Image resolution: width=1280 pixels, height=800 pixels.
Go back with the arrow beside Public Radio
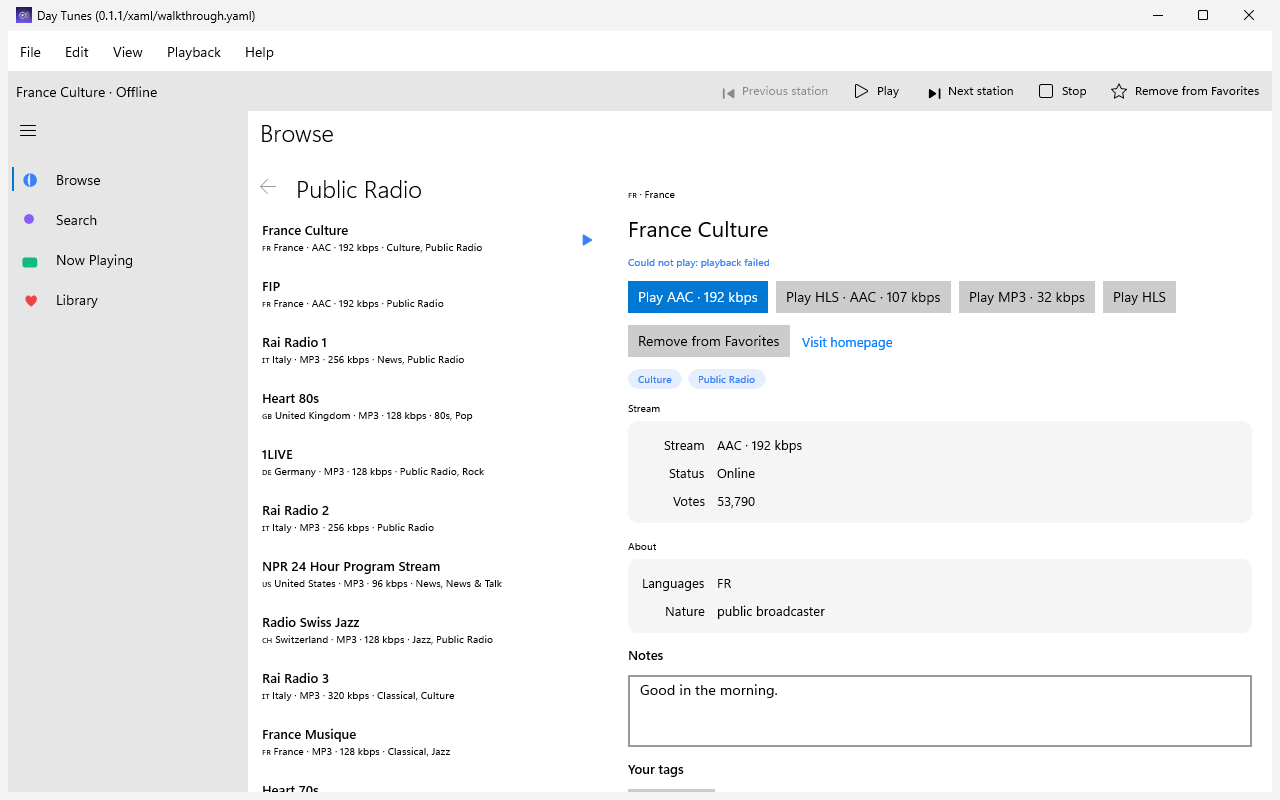268,187
